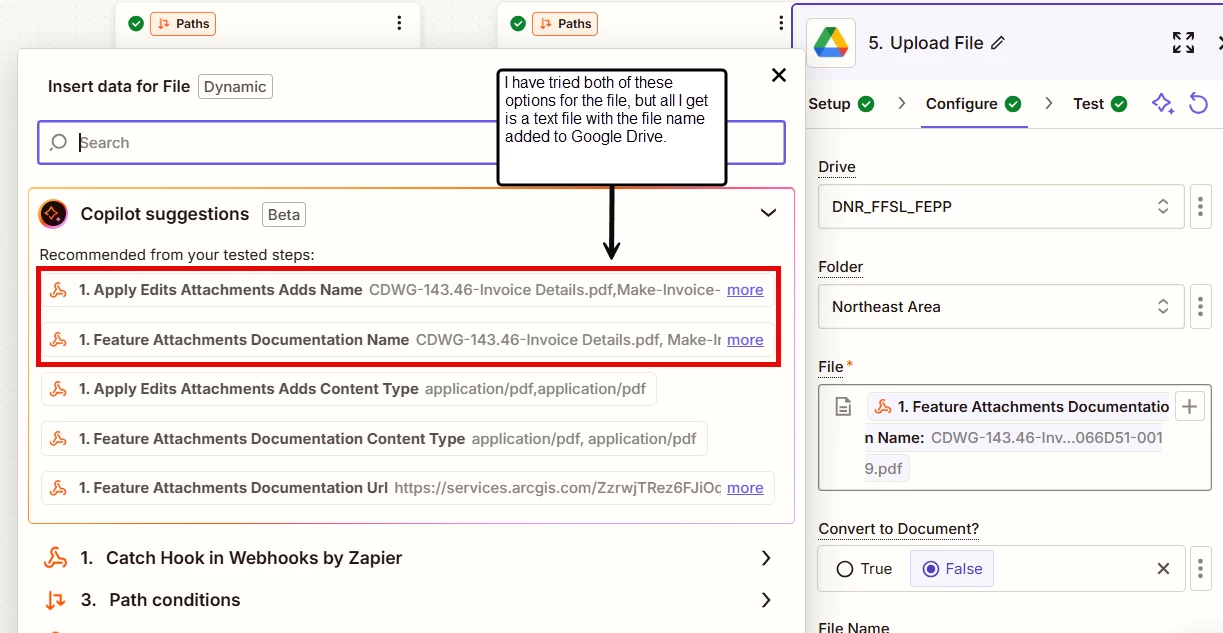Click the left Paths badge
Viewport: 1223px width, 633px height.
pyautogui.click(x=183, y=23)
